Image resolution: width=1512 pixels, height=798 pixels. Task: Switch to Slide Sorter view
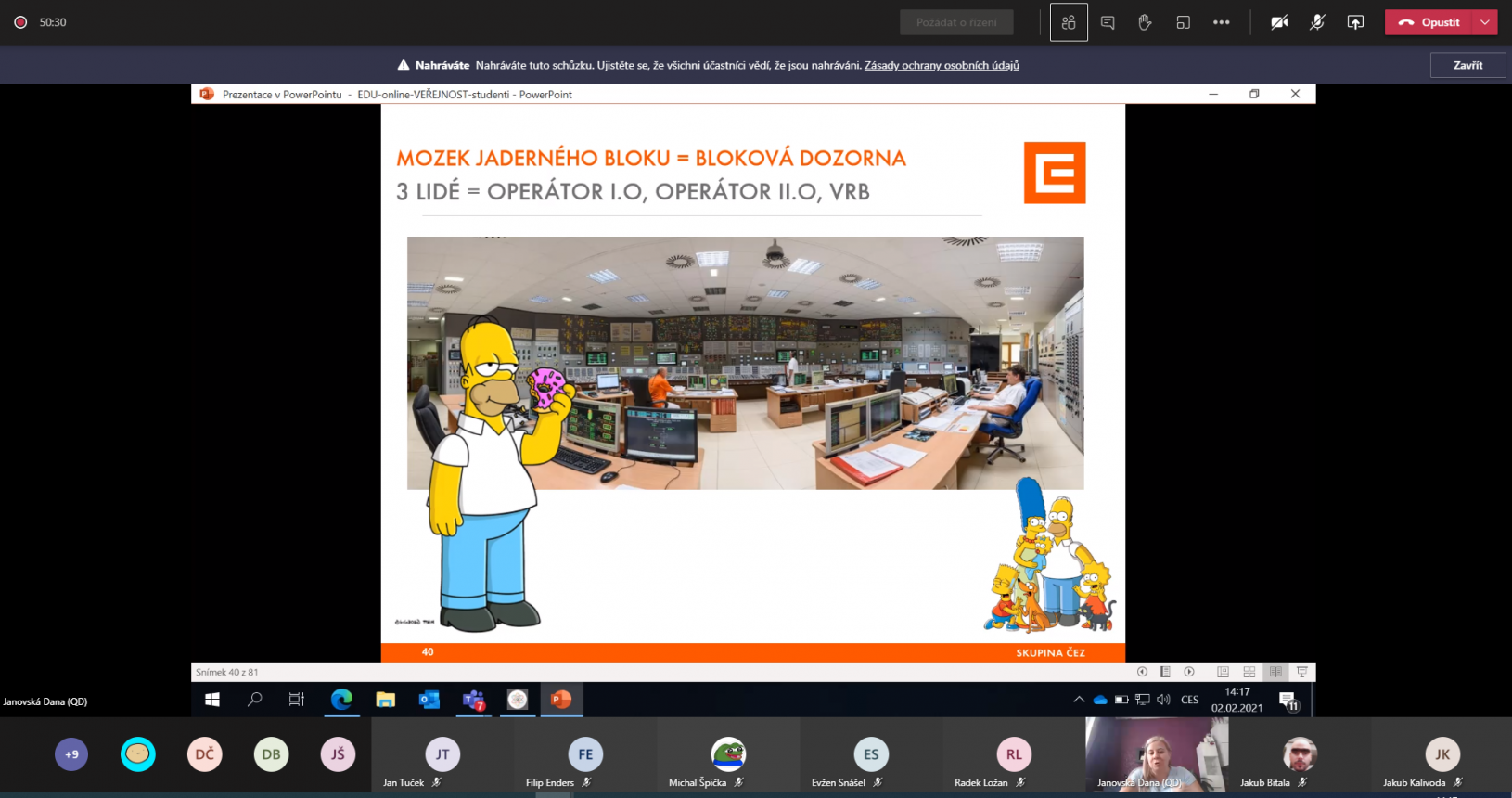click(1249, 672)
